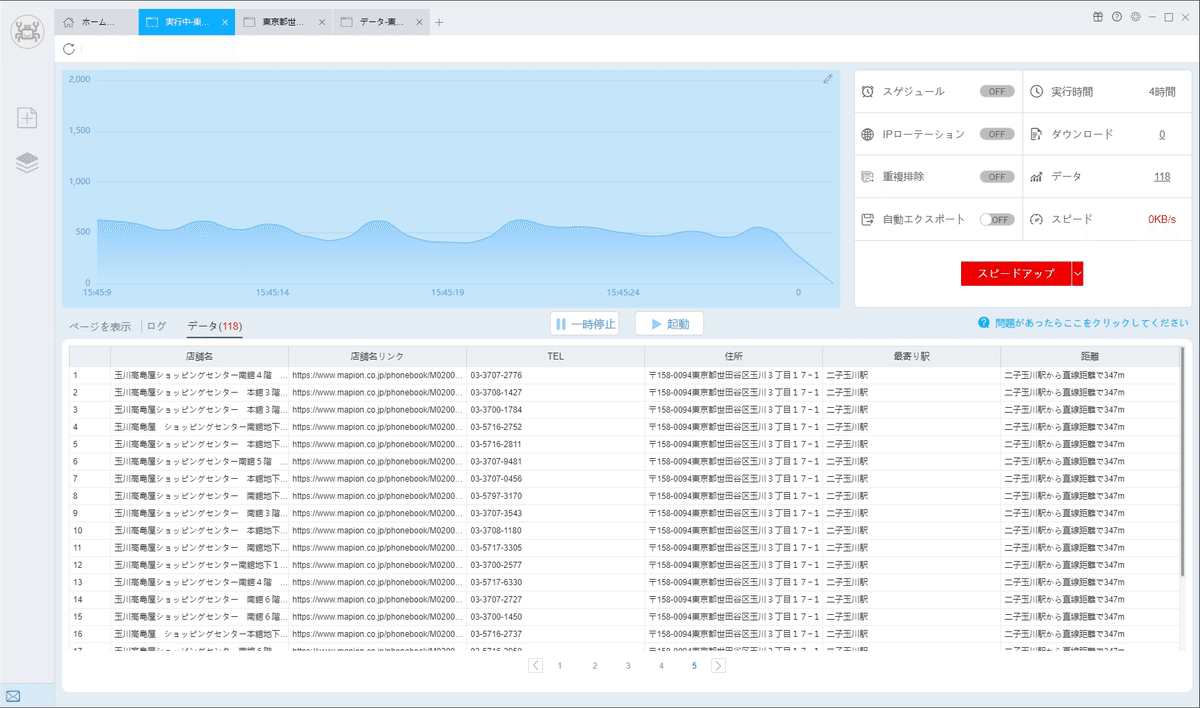Close the 実行中-東 tab
1200x708 pixels.
224,22
